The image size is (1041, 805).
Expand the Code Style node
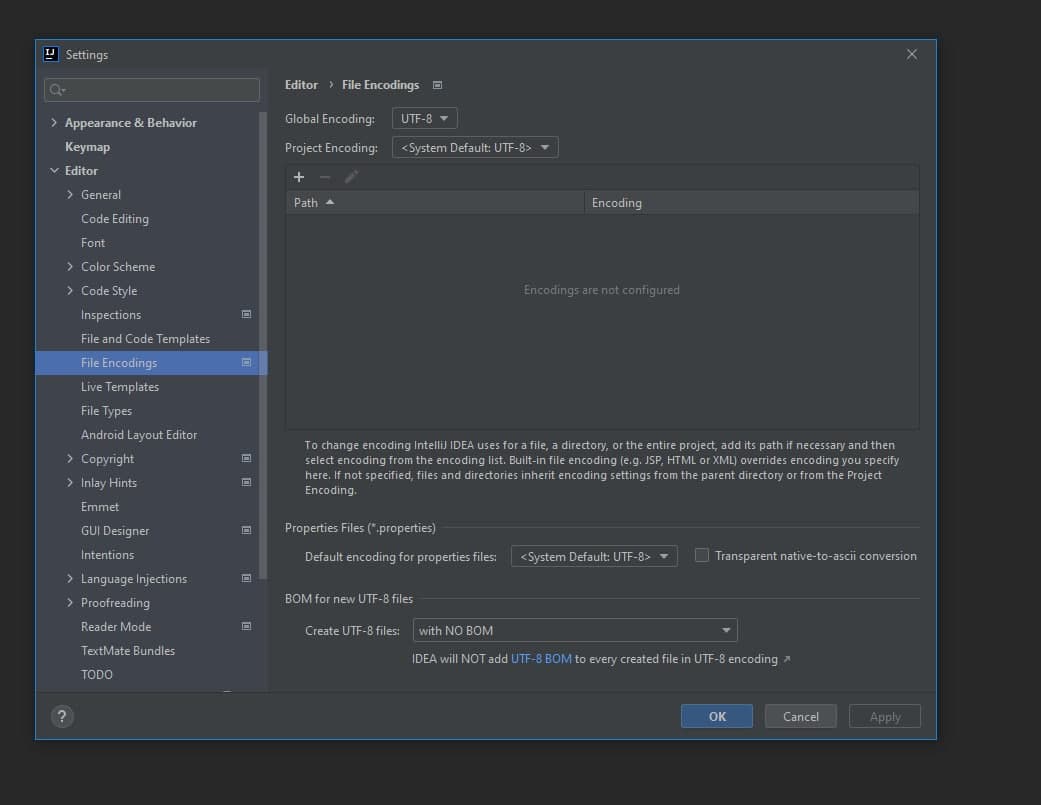point(70,291)
